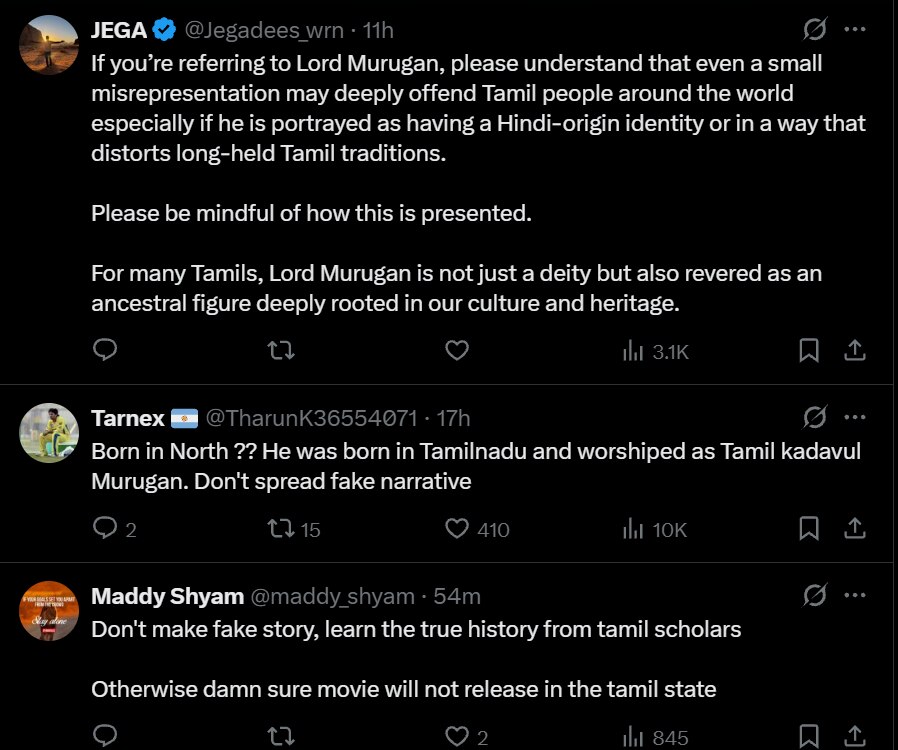The height and width of the screenshot is (750, 898).
Task: Repost JEGA's tweet
Action: (x=281, y=350)
